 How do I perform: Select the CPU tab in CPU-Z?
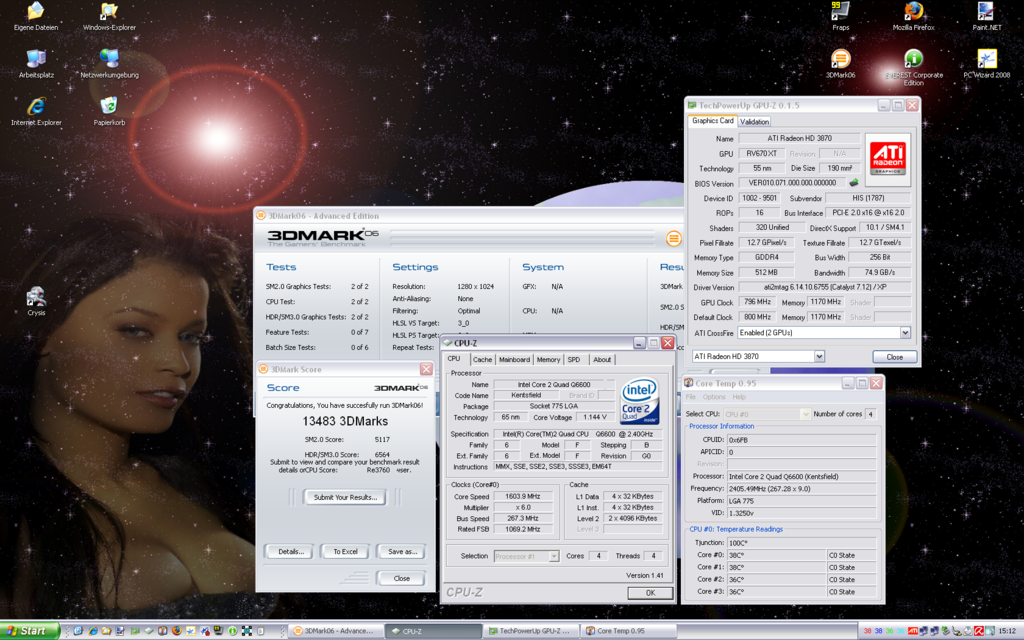(x=454, y=359)
